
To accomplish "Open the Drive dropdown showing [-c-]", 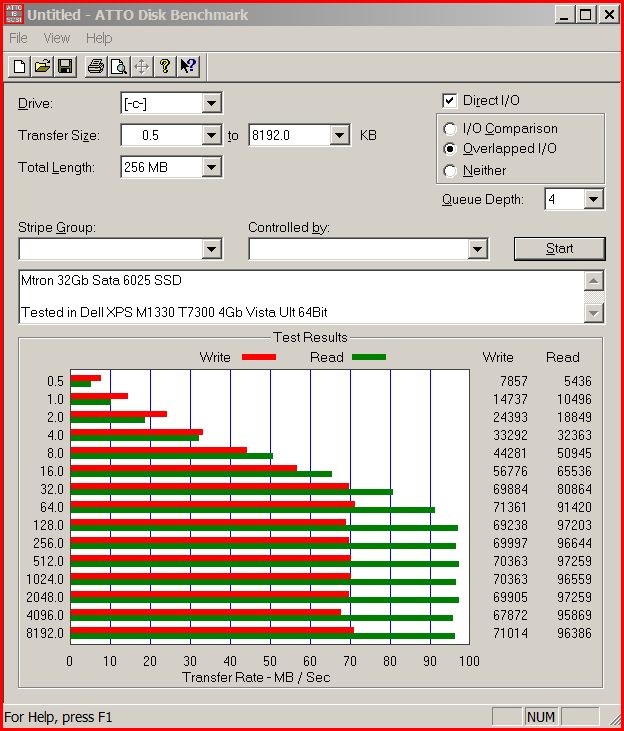I will tap(211, 103).
